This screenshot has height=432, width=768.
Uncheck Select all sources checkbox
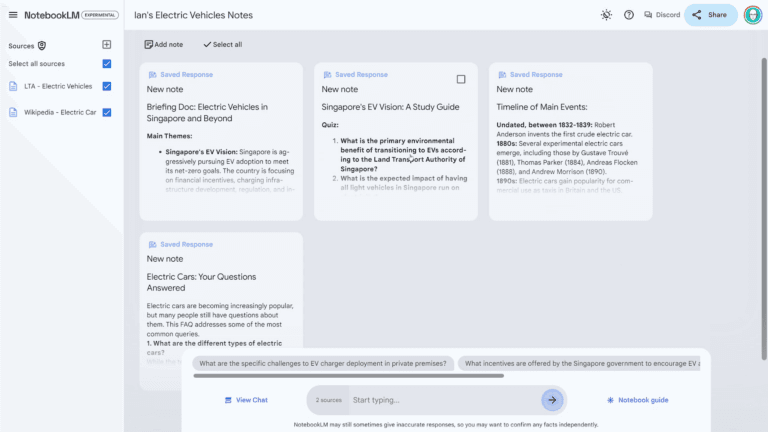click(107, 64)
